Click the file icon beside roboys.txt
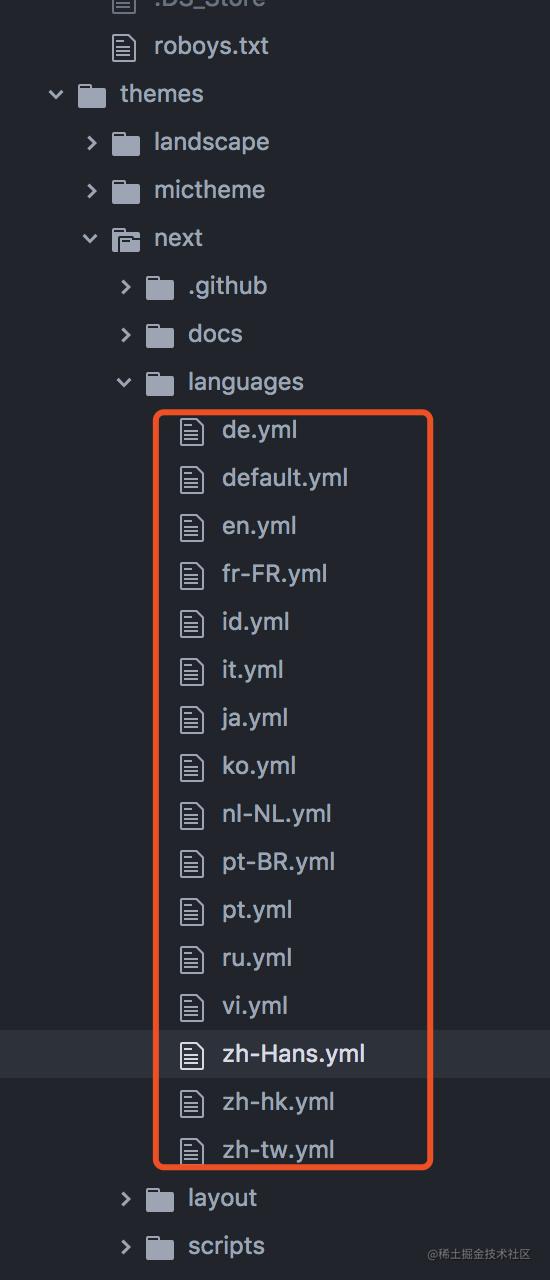 [123, 47]
